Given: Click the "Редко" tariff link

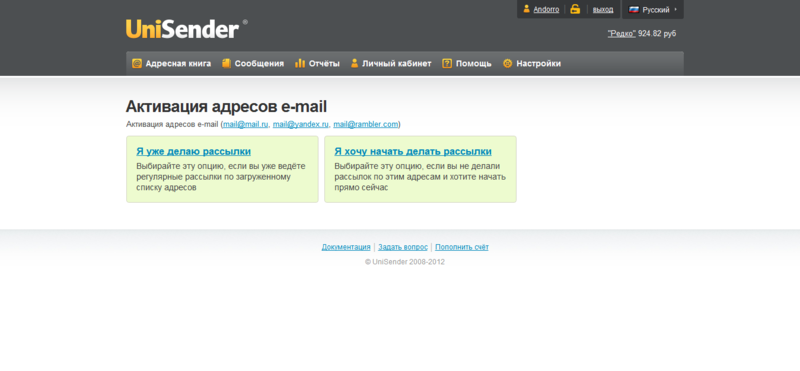Looking at the screenshot, I should tap(621, 33).
